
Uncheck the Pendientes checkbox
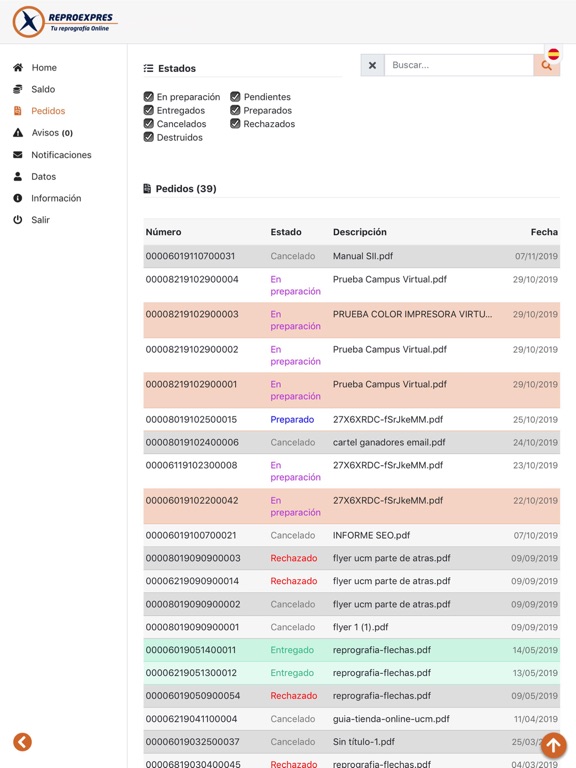[235, 96]
